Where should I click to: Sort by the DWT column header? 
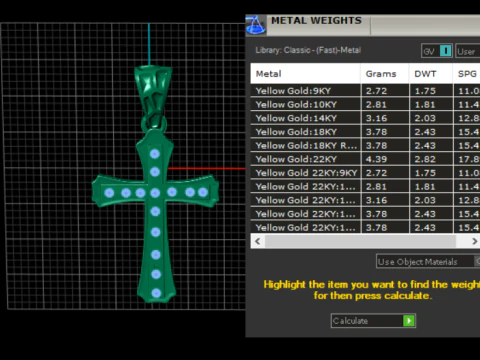tap(431, 74)
